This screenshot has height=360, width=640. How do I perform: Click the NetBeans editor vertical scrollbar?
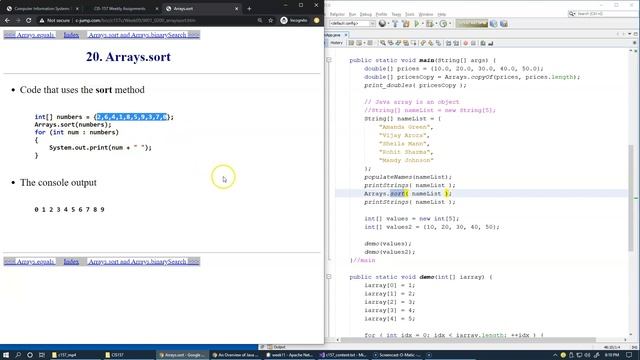(631, 197)
